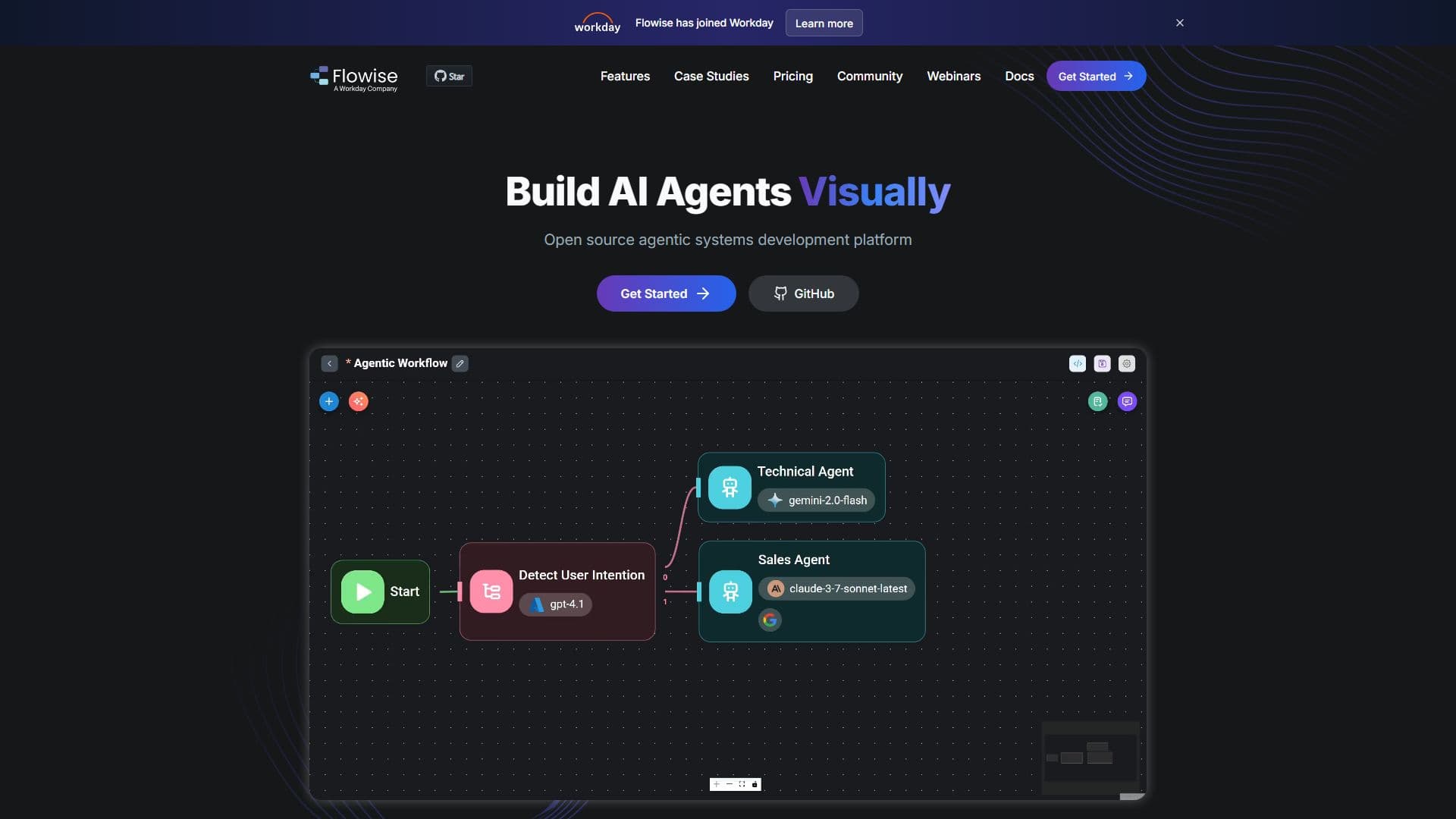Click the Detect User Intention label

coord(582,576)
